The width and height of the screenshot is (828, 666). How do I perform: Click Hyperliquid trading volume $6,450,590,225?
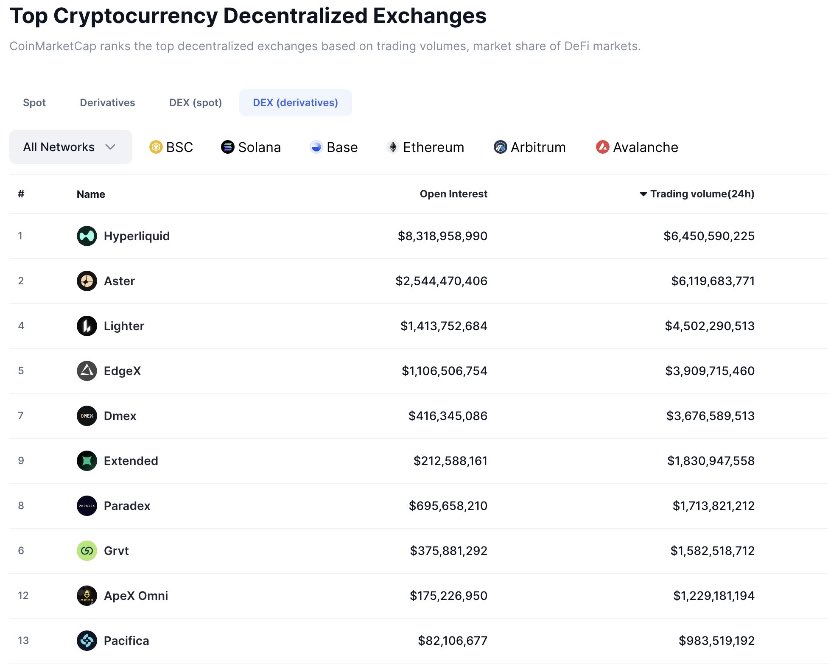[709, 236]
